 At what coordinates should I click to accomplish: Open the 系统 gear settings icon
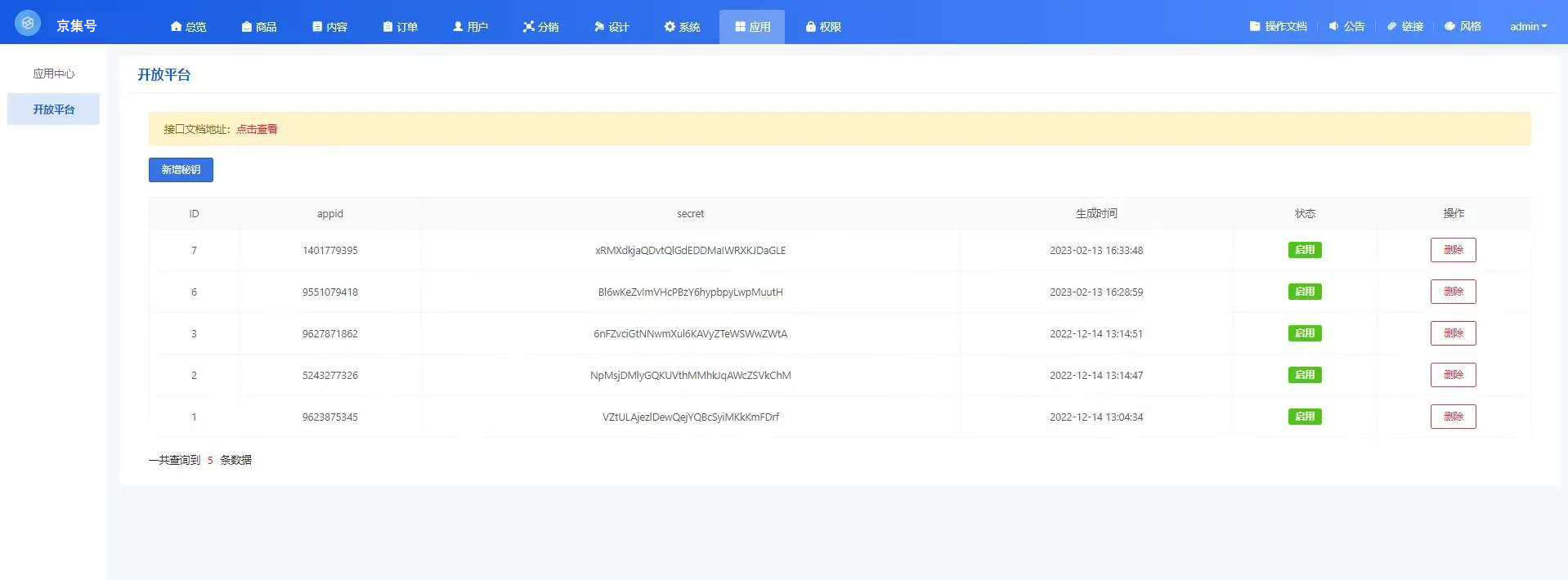pyautogui.click(x=670, y=27)
